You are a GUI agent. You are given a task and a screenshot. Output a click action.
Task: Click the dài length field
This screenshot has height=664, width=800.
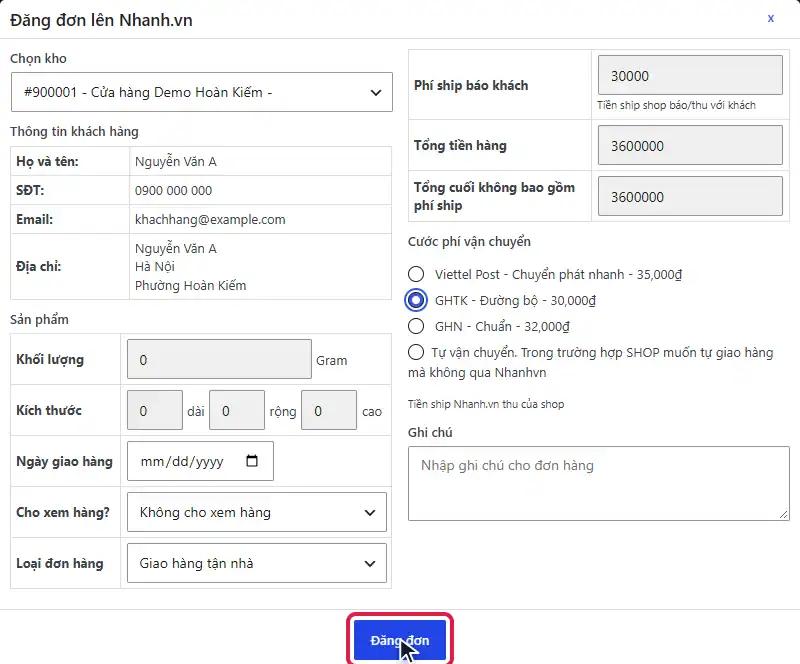point(155,410)
